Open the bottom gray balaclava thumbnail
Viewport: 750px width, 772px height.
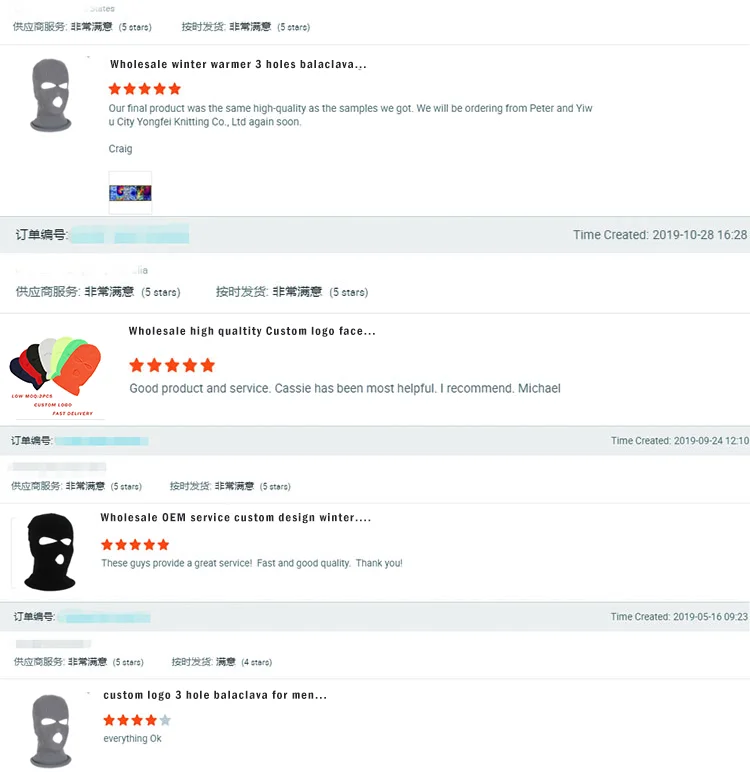tap(51, 731)
